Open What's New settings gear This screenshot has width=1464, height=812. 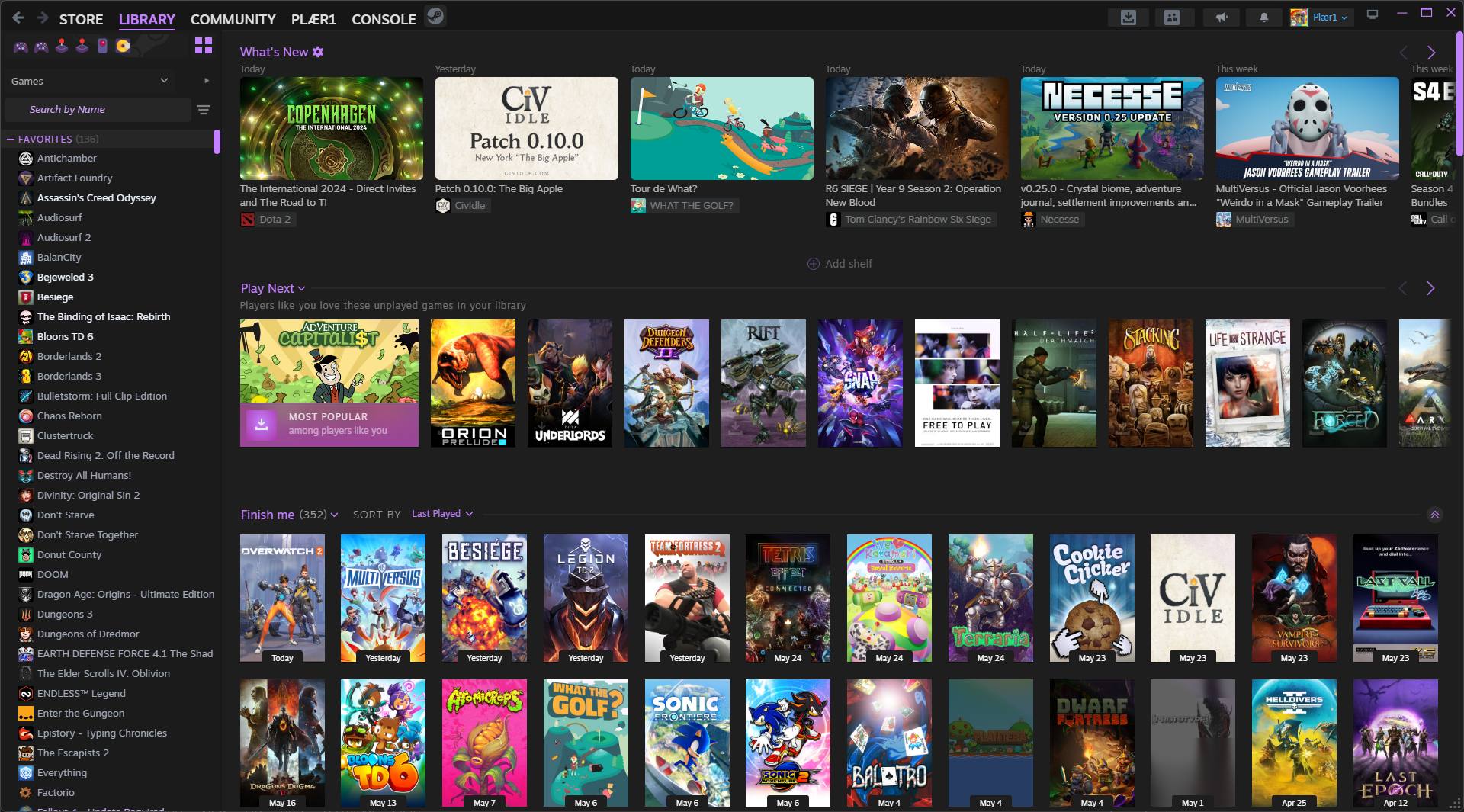pyautogui.click(x=318, y=52)
